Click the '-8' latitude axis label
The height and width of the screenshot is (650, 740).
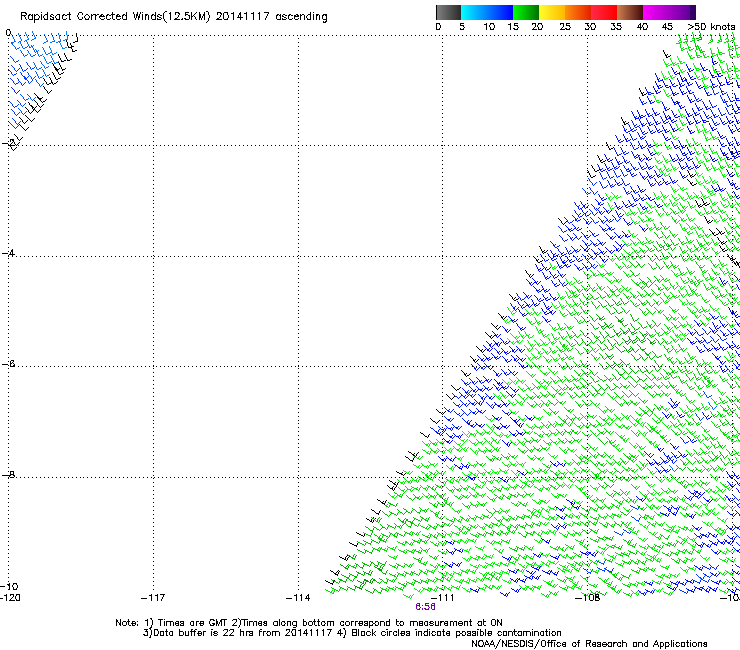(8, 474)
